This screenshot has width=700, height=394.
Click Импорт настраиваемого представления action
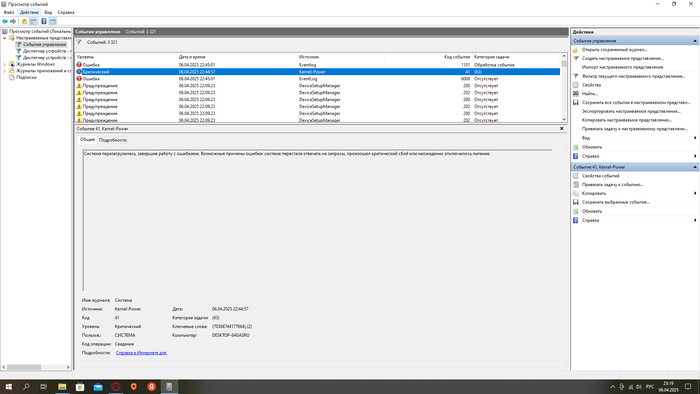(622, 67)
